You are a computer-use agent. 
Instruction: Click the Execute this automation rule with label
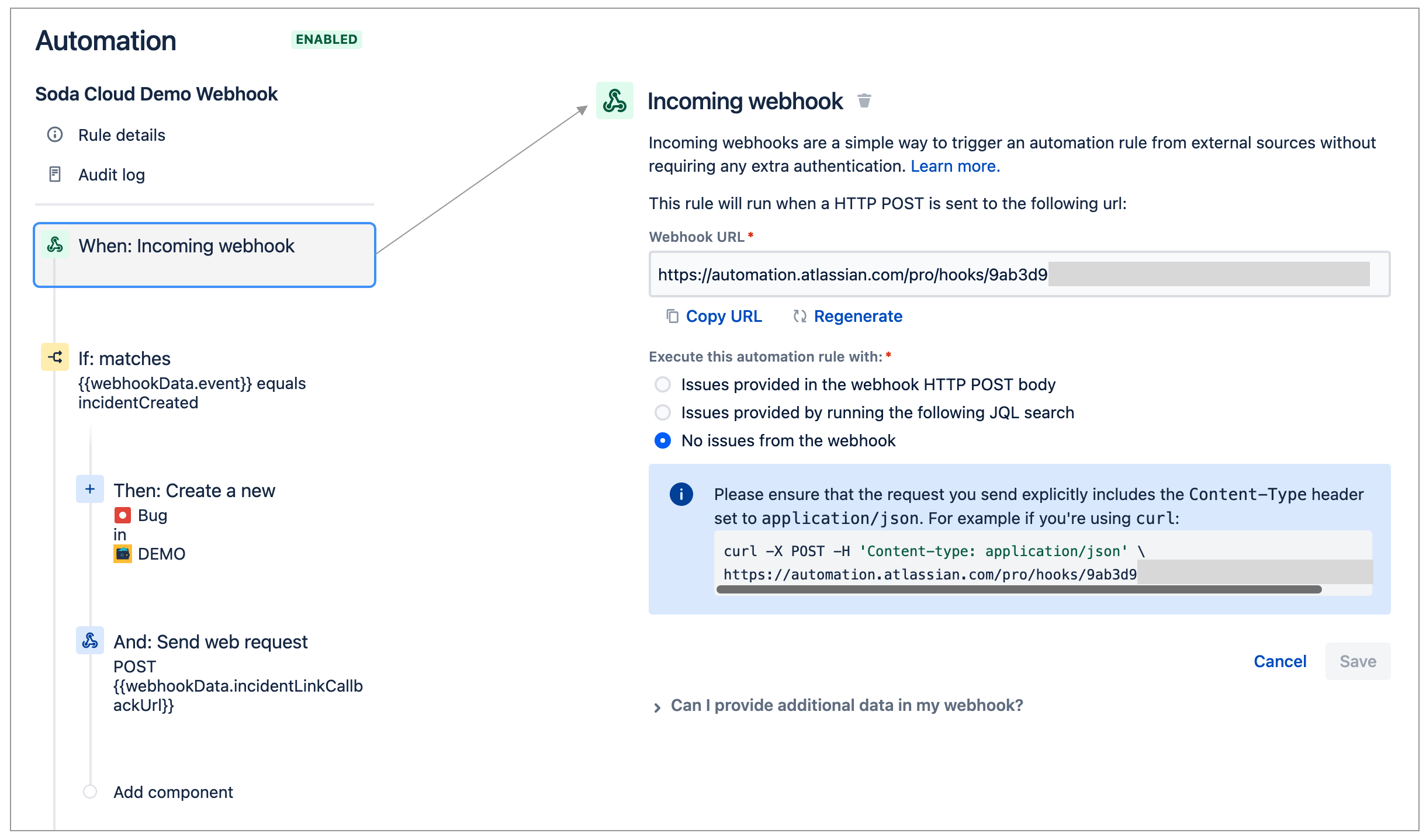pos(766,357)
